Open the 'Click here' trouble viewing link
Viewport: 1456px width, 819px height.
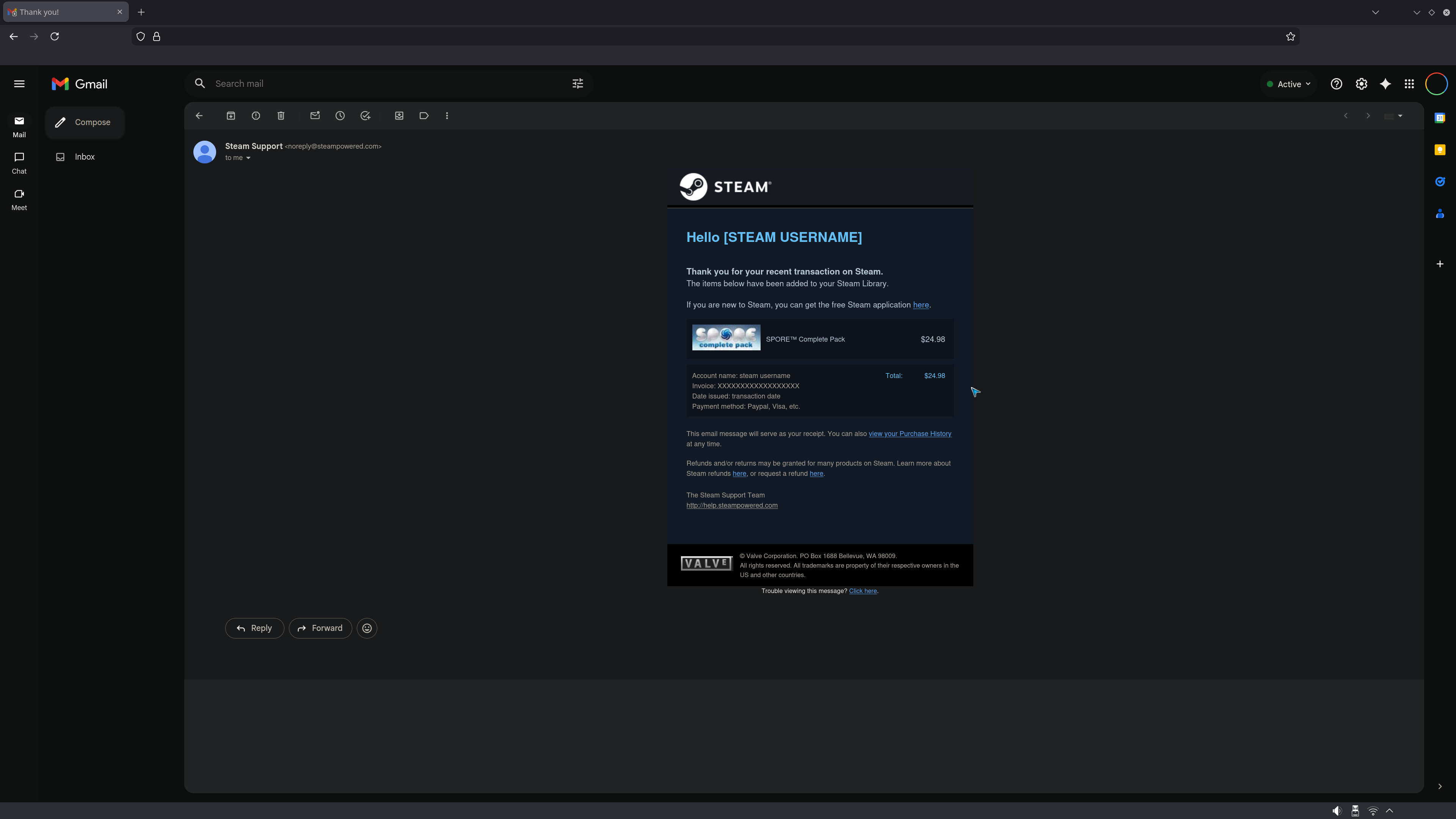pos(863,591)
